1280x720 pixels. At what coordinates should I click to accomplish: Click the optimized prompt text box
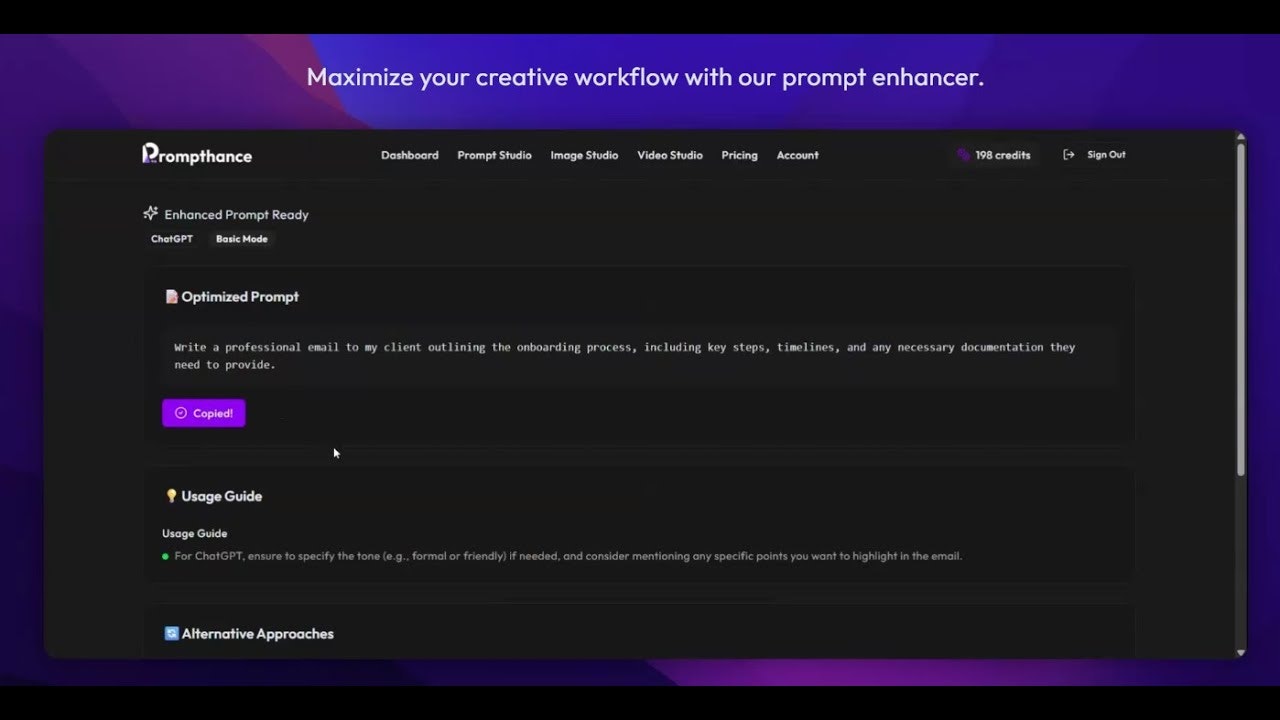pos(638,356)
